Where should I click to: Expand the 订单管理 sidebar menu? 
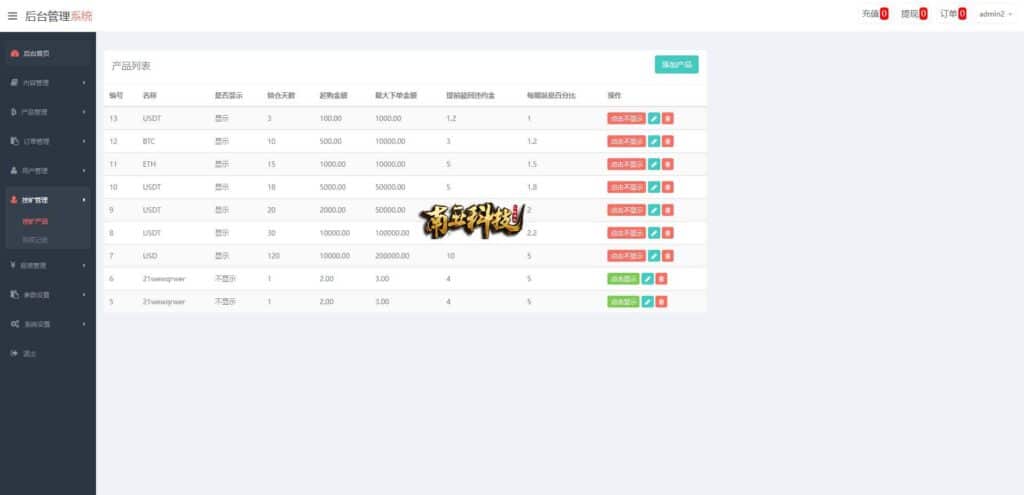point(48,141)
